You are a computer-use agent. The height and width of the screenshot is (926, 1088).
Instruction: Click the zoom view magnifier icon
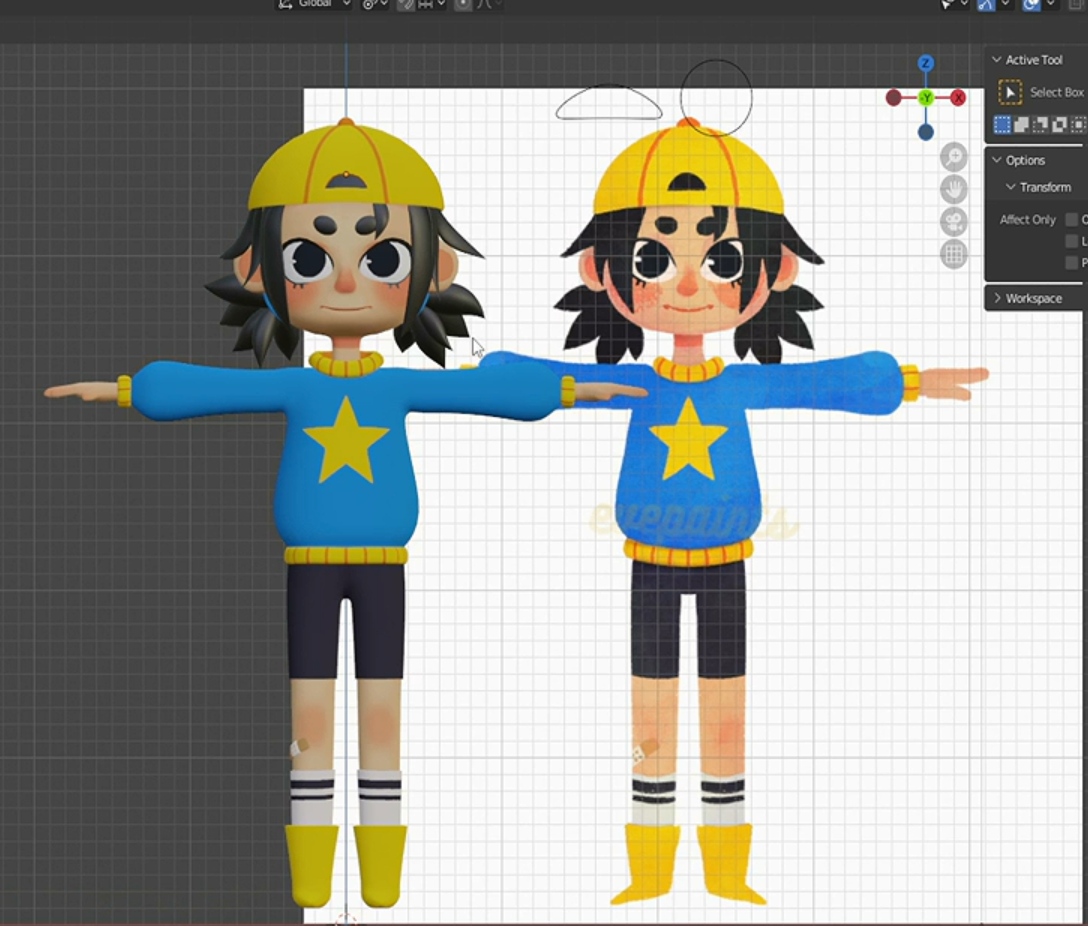click(954, 156)
